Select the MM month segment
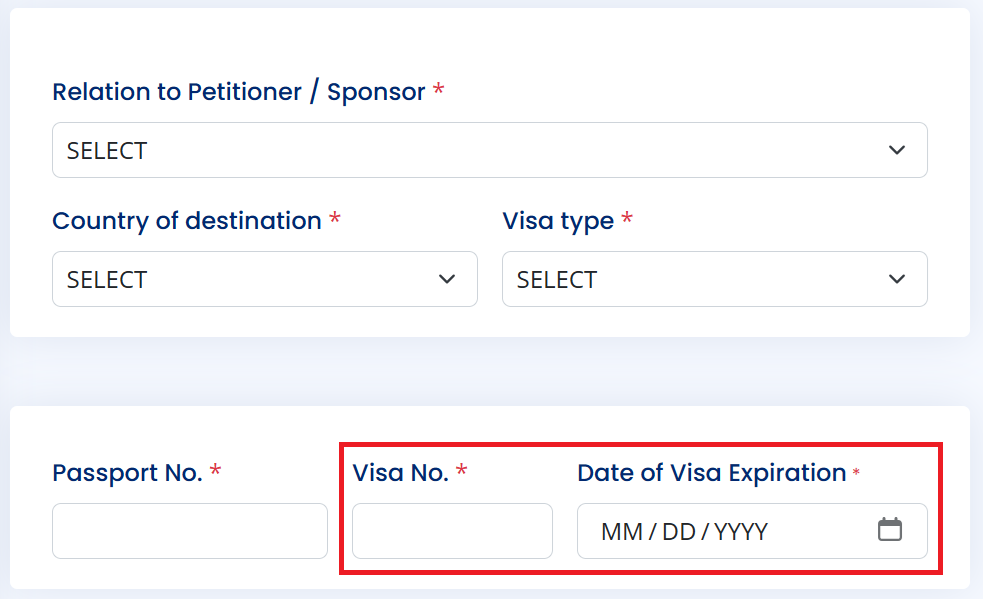Viewport: 983px width, 599px height. click(622, 532)
